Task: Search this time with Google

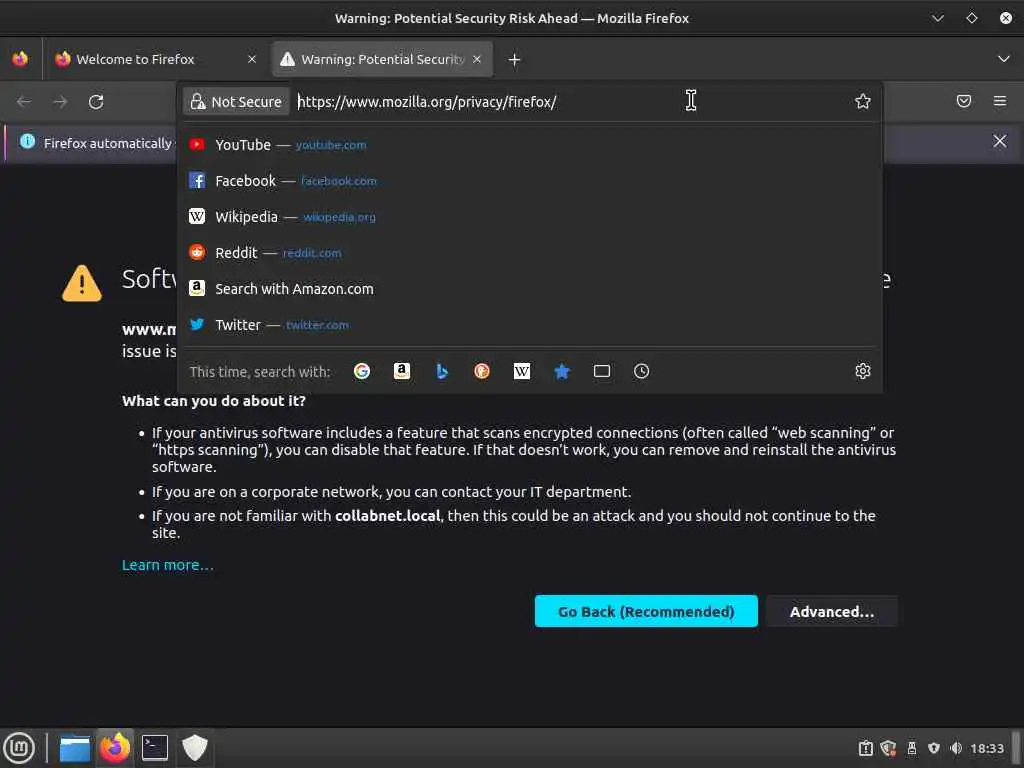Action: coord(362,372)
